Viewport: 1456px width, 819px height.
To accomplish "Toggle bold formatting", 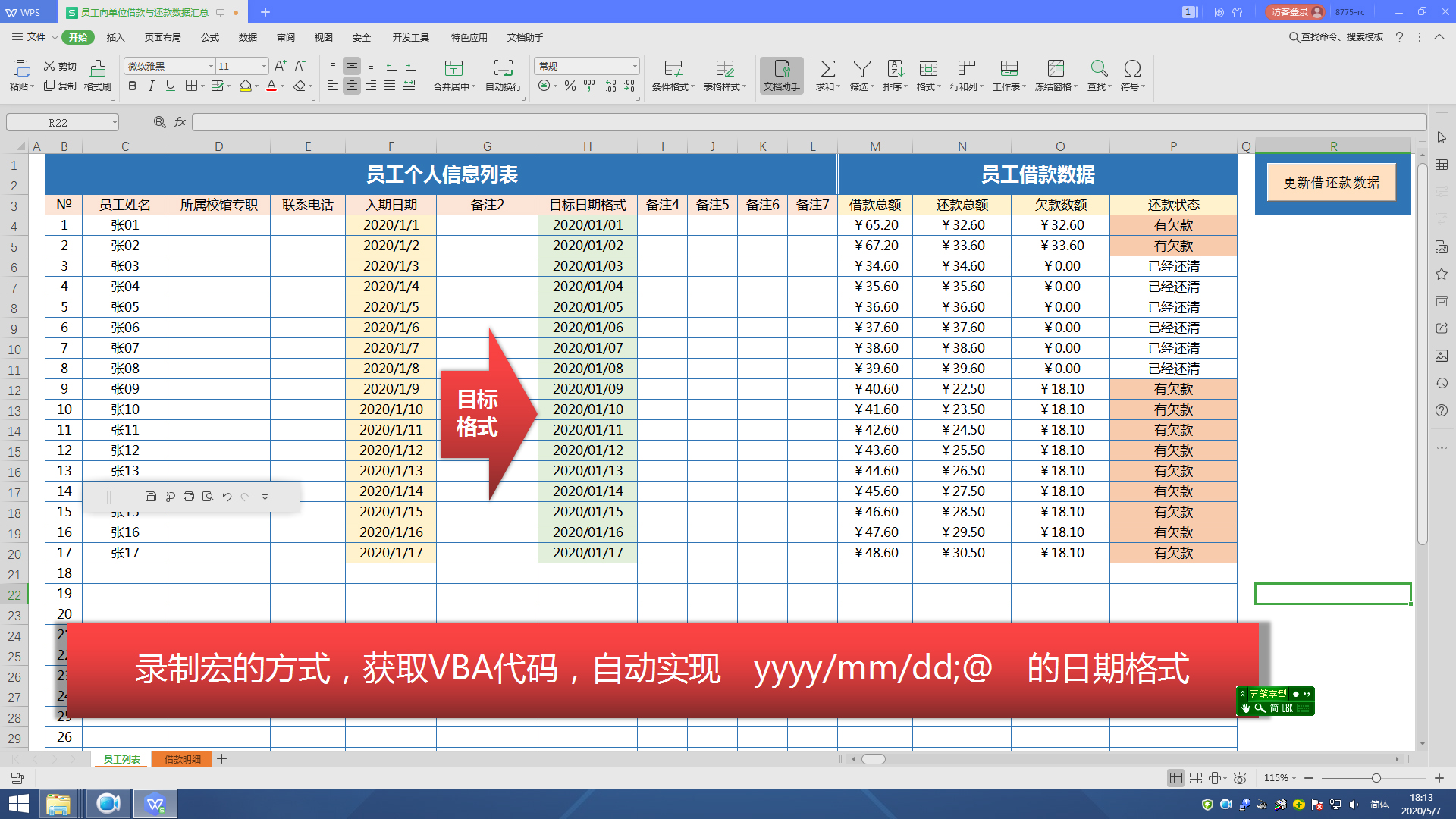I will 132,86.
